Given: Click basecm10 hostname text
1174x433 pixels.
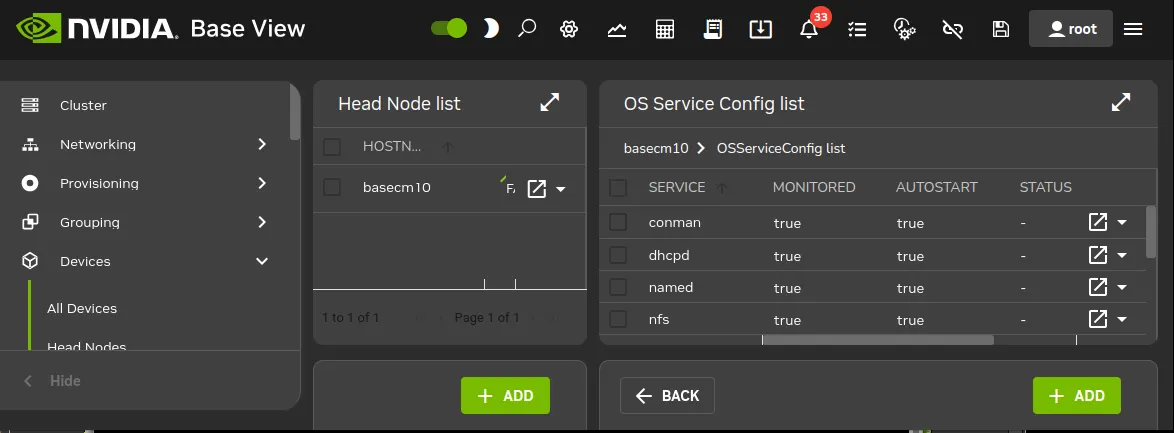Looking at the screenshot, I should [397, 188].
